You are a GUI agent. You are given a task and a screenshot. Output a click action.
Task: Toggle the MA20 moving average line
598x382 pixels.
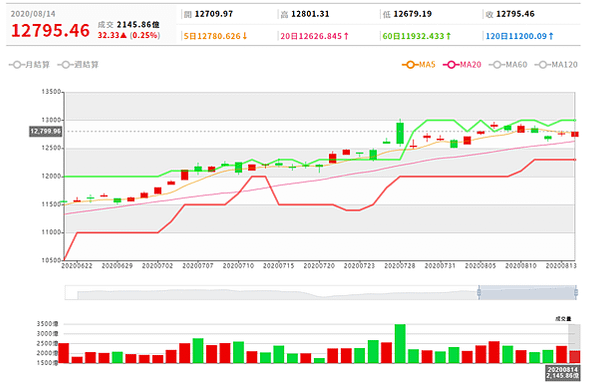click(x=462, y=65)
